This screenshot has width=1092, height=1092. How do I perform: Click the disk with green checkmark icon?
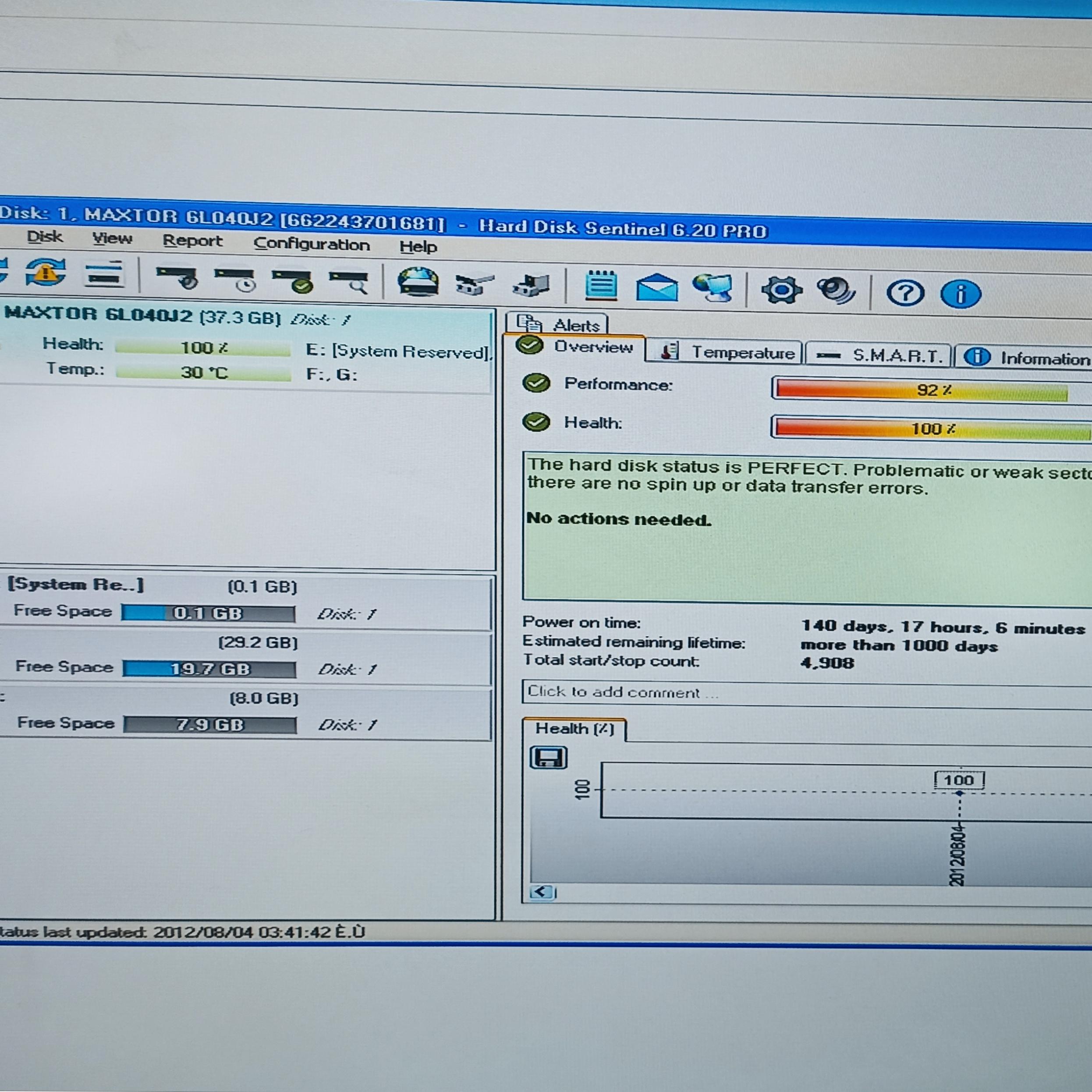(293, 280)
